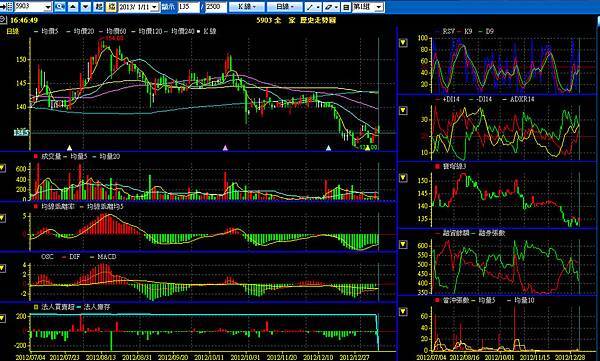600x361 pixels.
Task: Click the total bars field showing 2500
Action: pyautogui.click(x=215, y=7)
